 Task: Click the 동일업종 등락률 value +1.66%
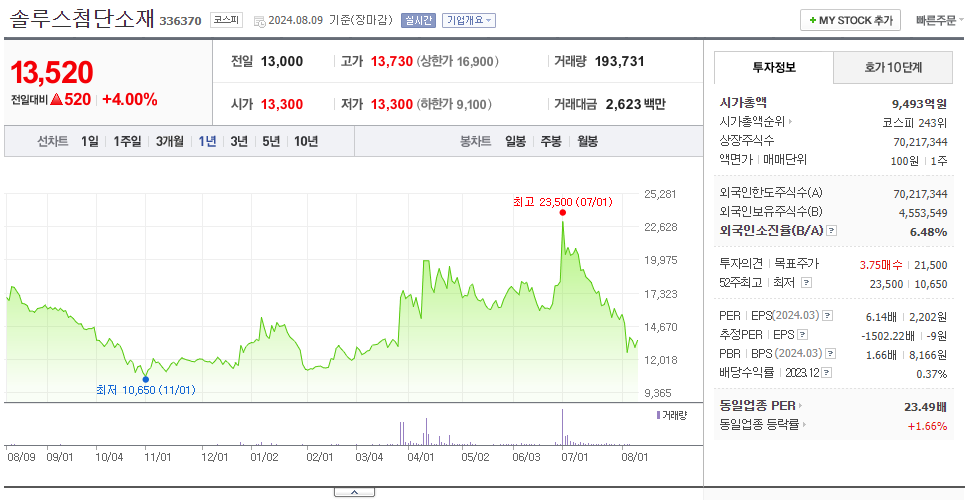coord(927,425)
